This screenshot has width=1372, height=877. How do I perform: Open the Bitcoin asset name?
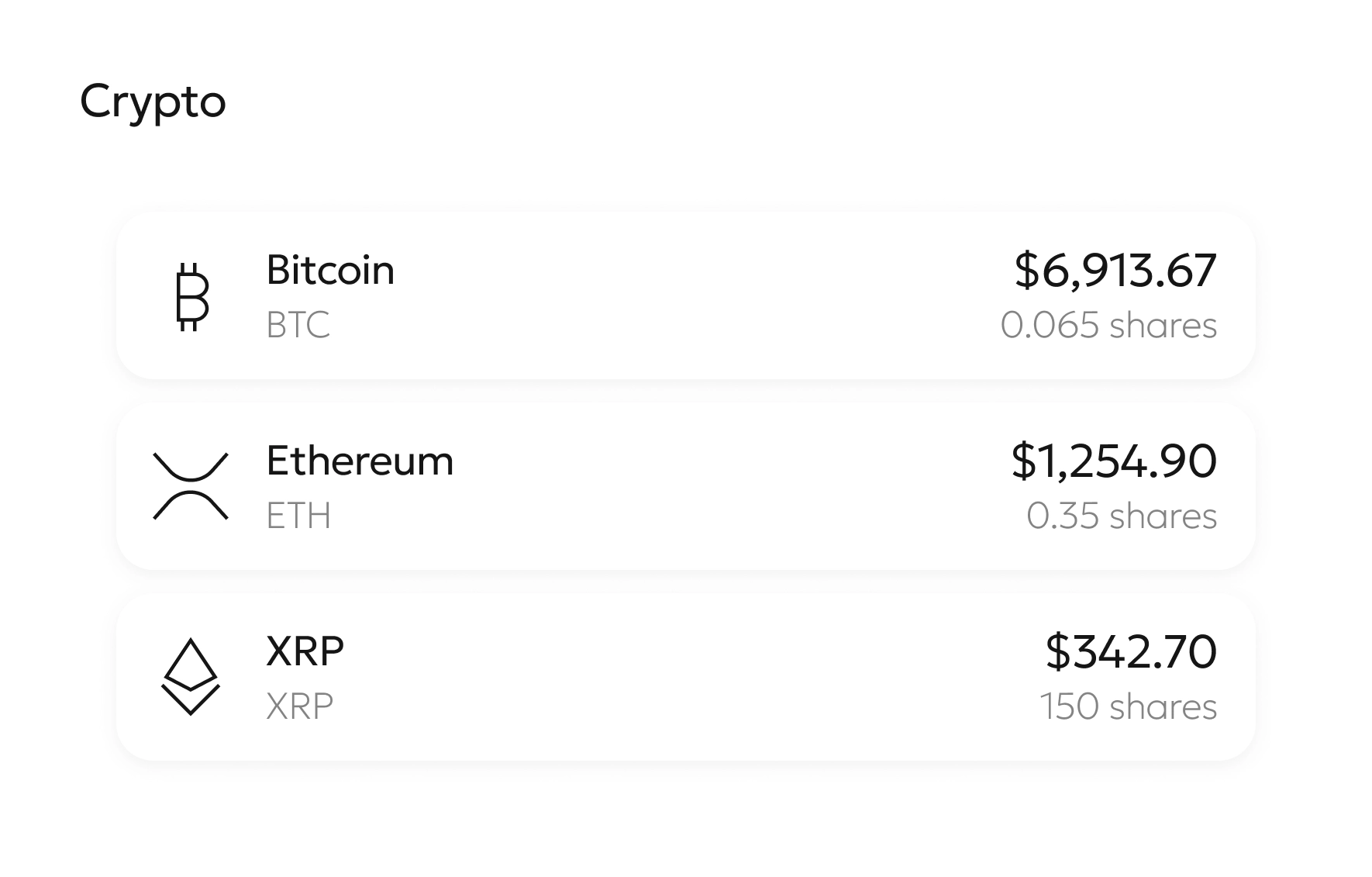330,271
